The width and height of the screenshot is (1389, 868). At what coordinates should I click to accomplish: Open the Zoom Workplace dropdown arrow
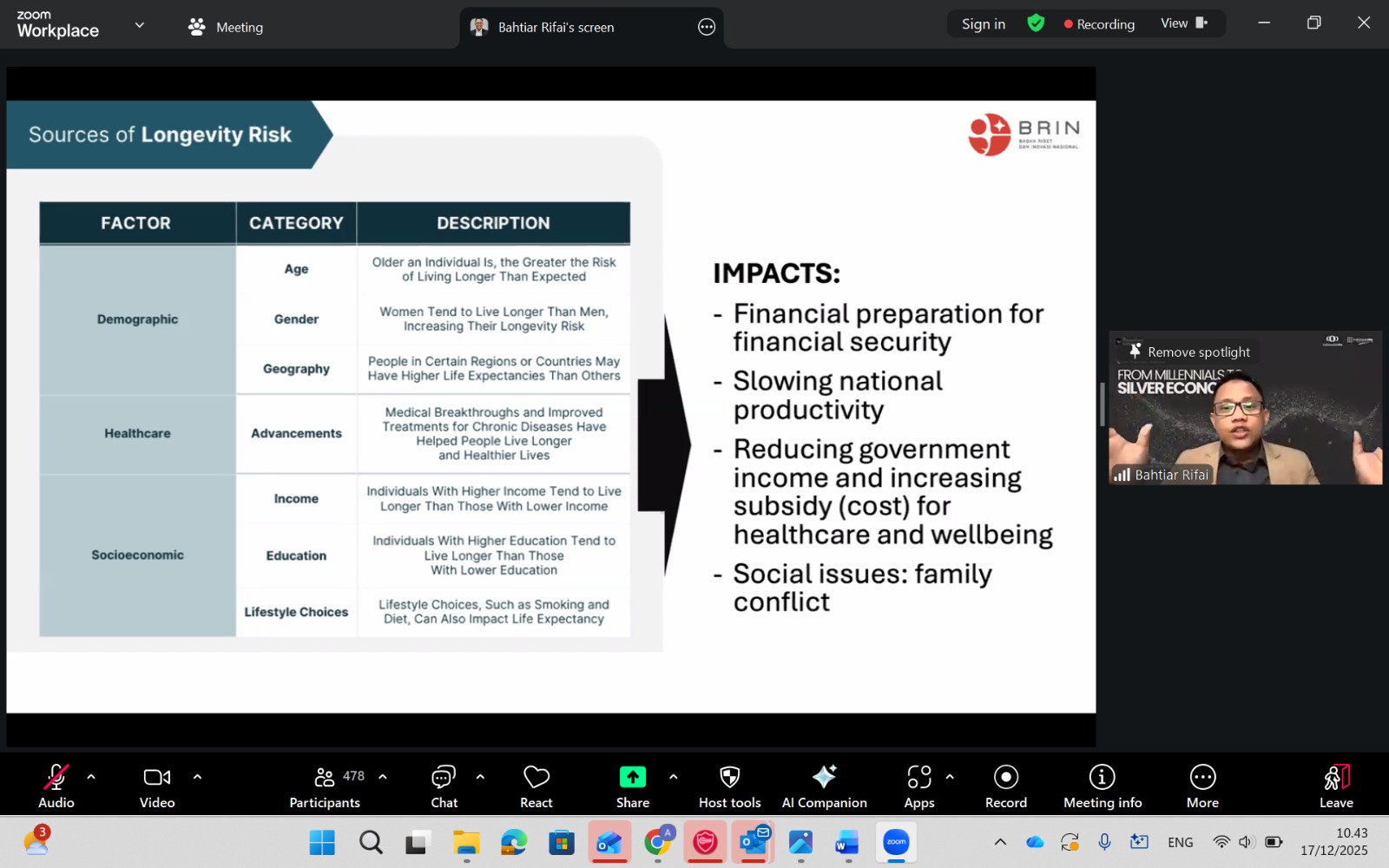[140, 25]
